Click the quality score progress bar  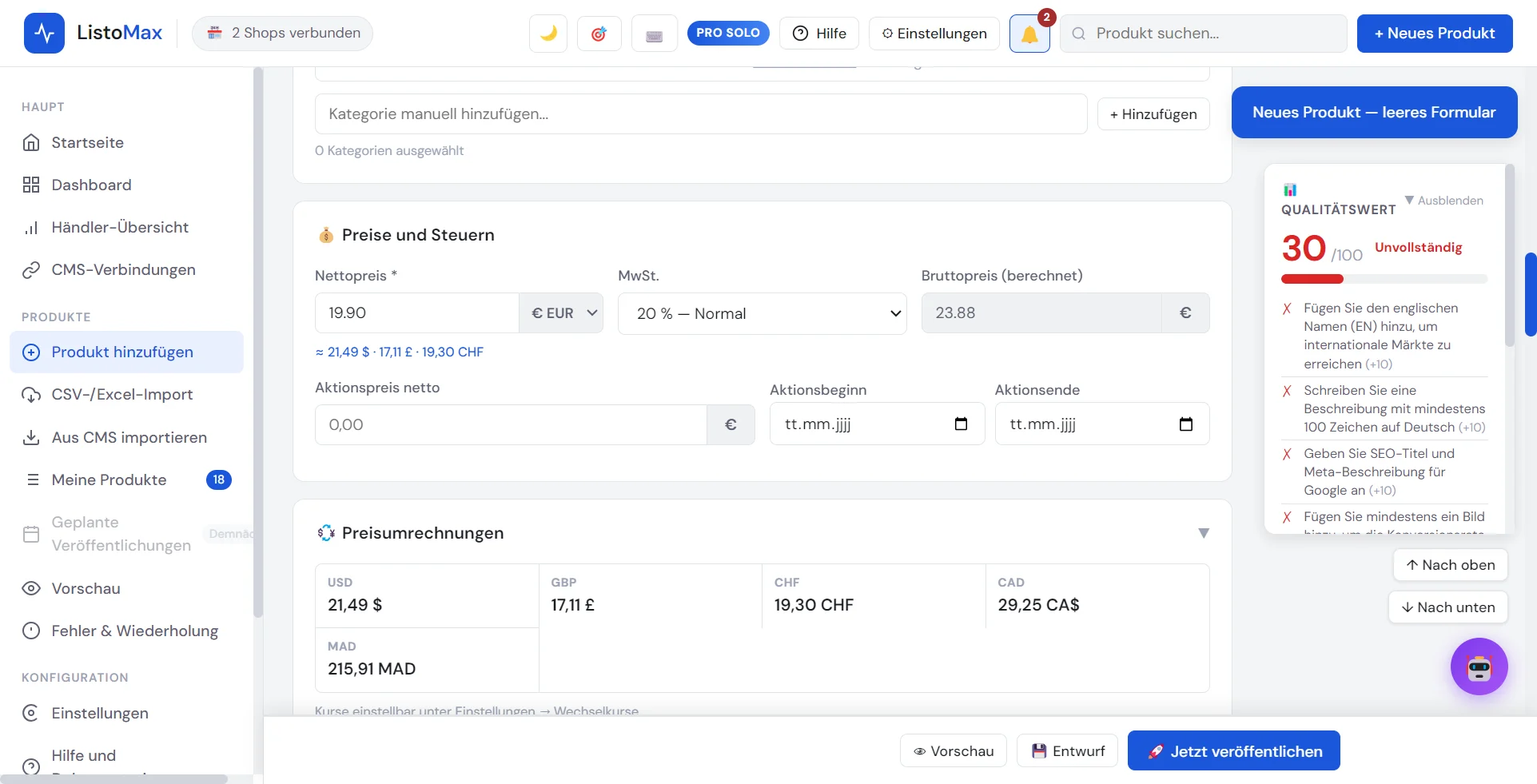click(1384, 279)
